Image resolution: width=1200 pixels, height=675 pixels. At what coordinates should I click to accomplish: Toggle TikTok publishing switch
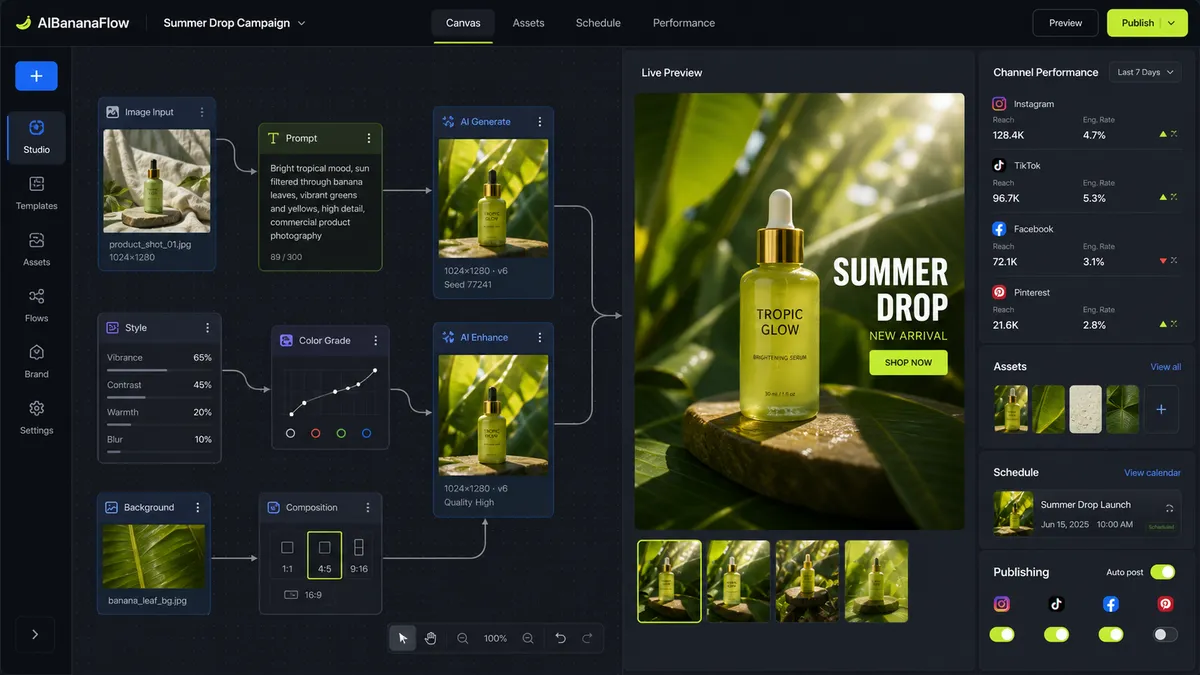click(x=1056, y=634)
